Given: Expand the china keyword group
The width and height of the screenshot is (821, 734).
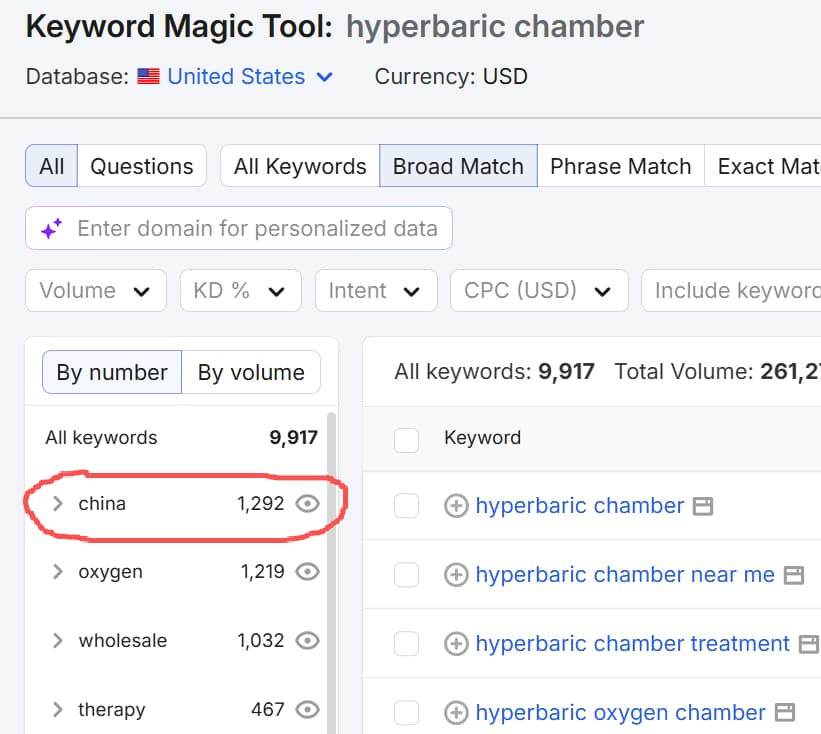Looking at the screenshot, I should click(58, 504).
